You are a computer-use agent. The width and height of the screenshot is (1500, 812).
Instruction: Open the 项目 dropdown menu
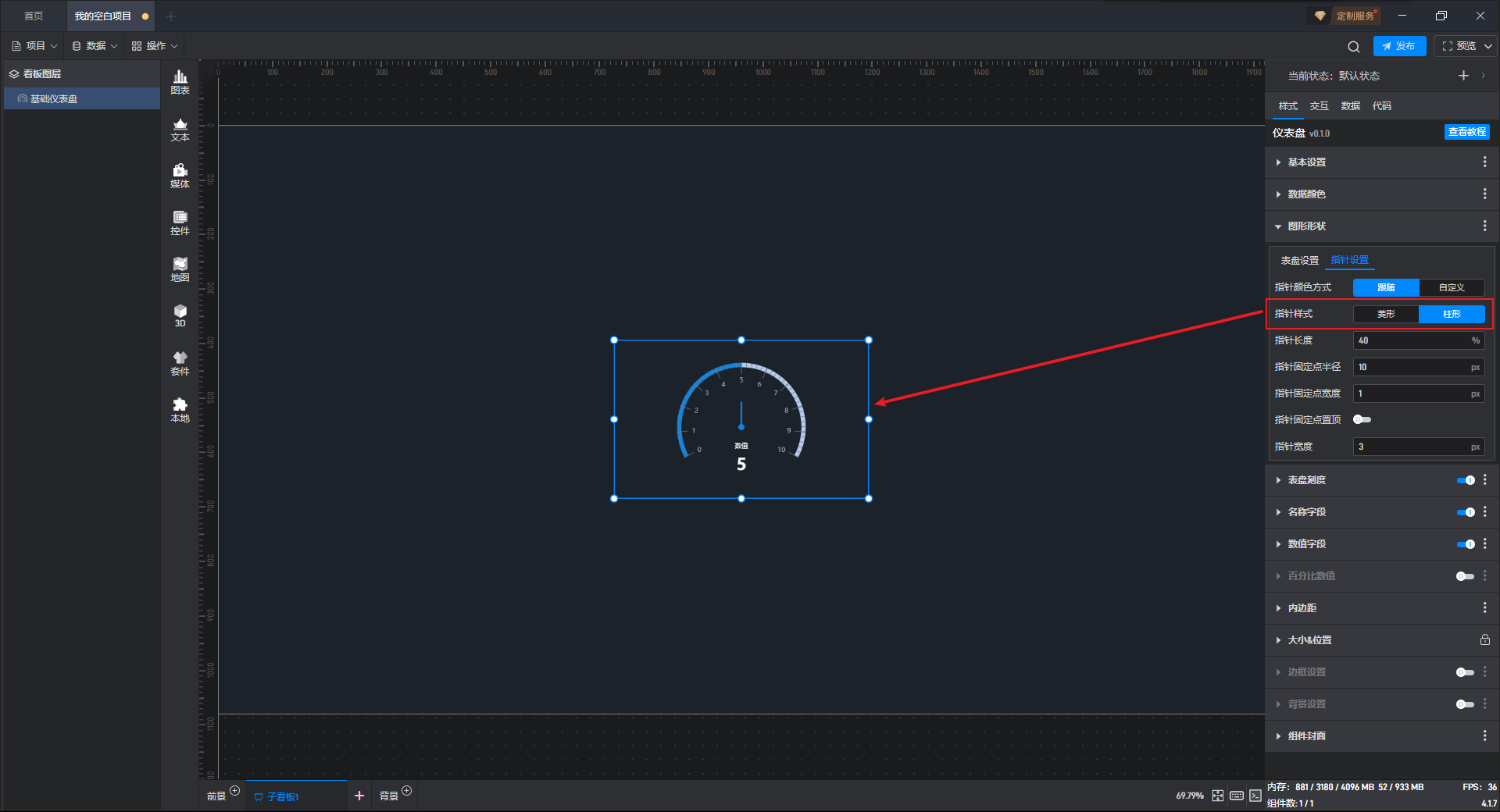pyautogui.click(x=35, y=46)
